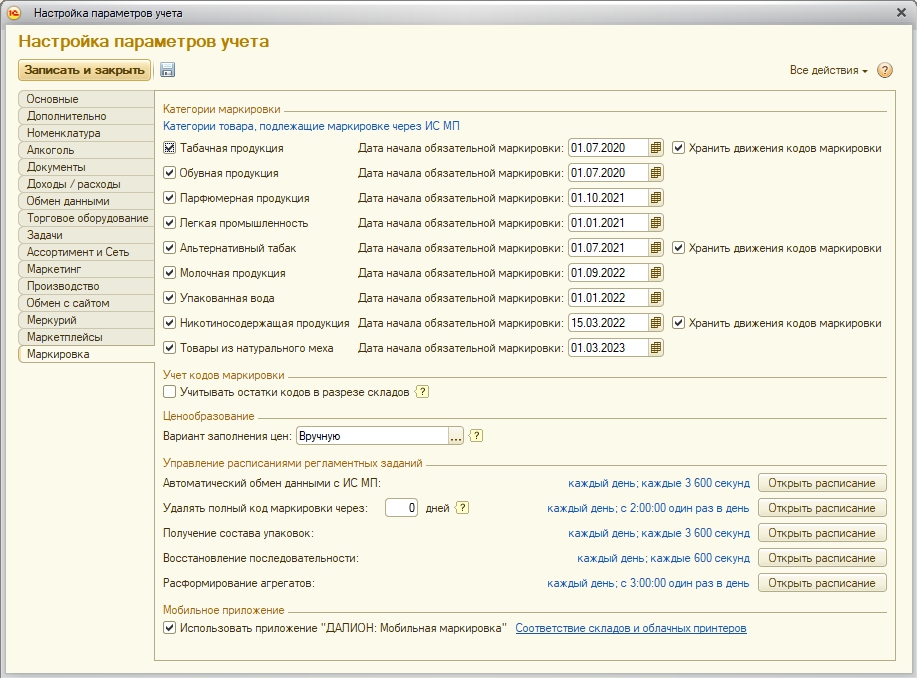917x678 pixels.
Task: Click Записать и закрыть button
Action: (x=84, y=70)
